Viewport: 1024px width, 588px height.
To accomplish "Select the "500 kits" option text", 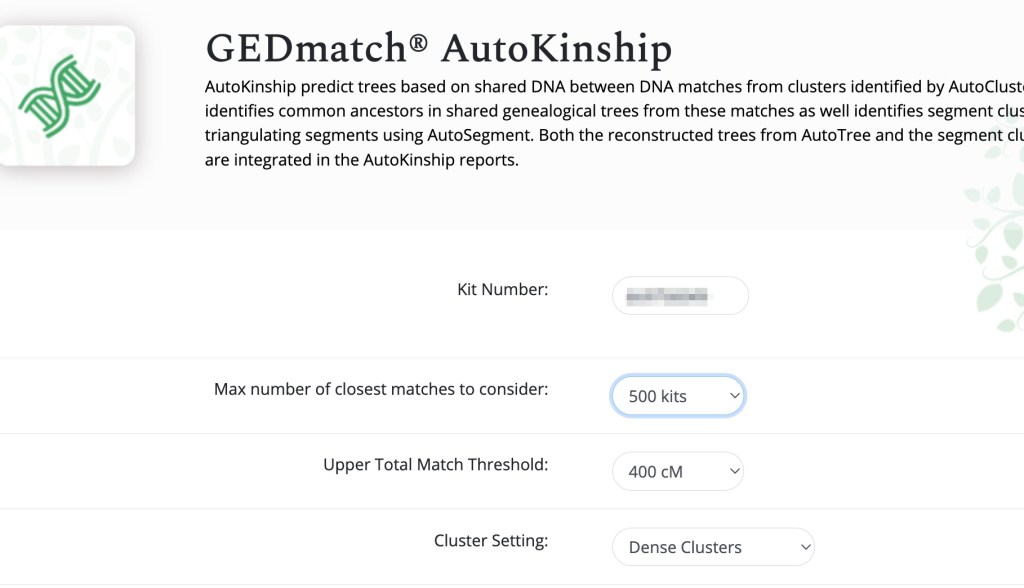I will pyautogui.click(x=657, y=396).
